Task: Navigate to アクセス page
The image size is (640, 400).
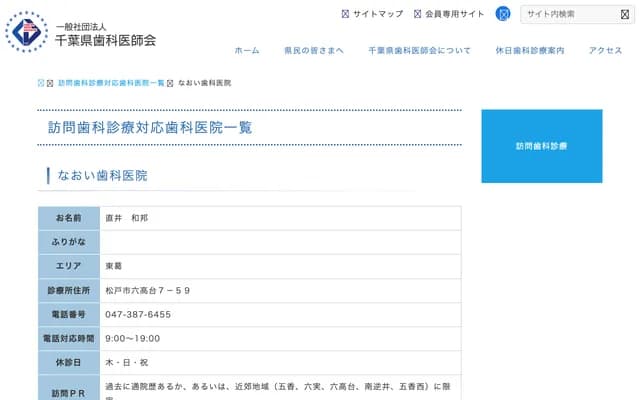Action: pyautogui.click(x=605, y=50)
